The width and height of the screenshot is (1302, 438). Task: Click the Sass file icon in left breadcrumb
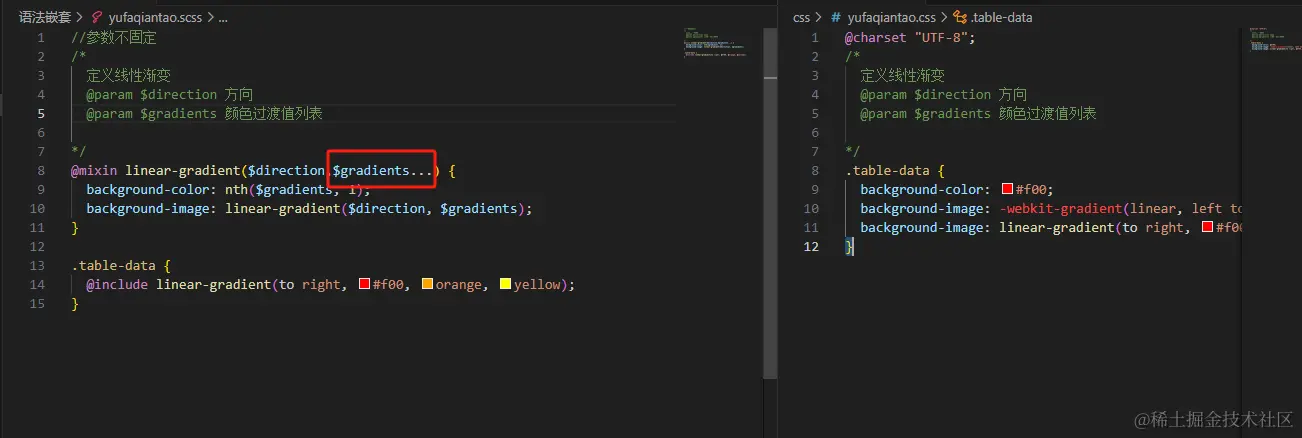point(97,17)
